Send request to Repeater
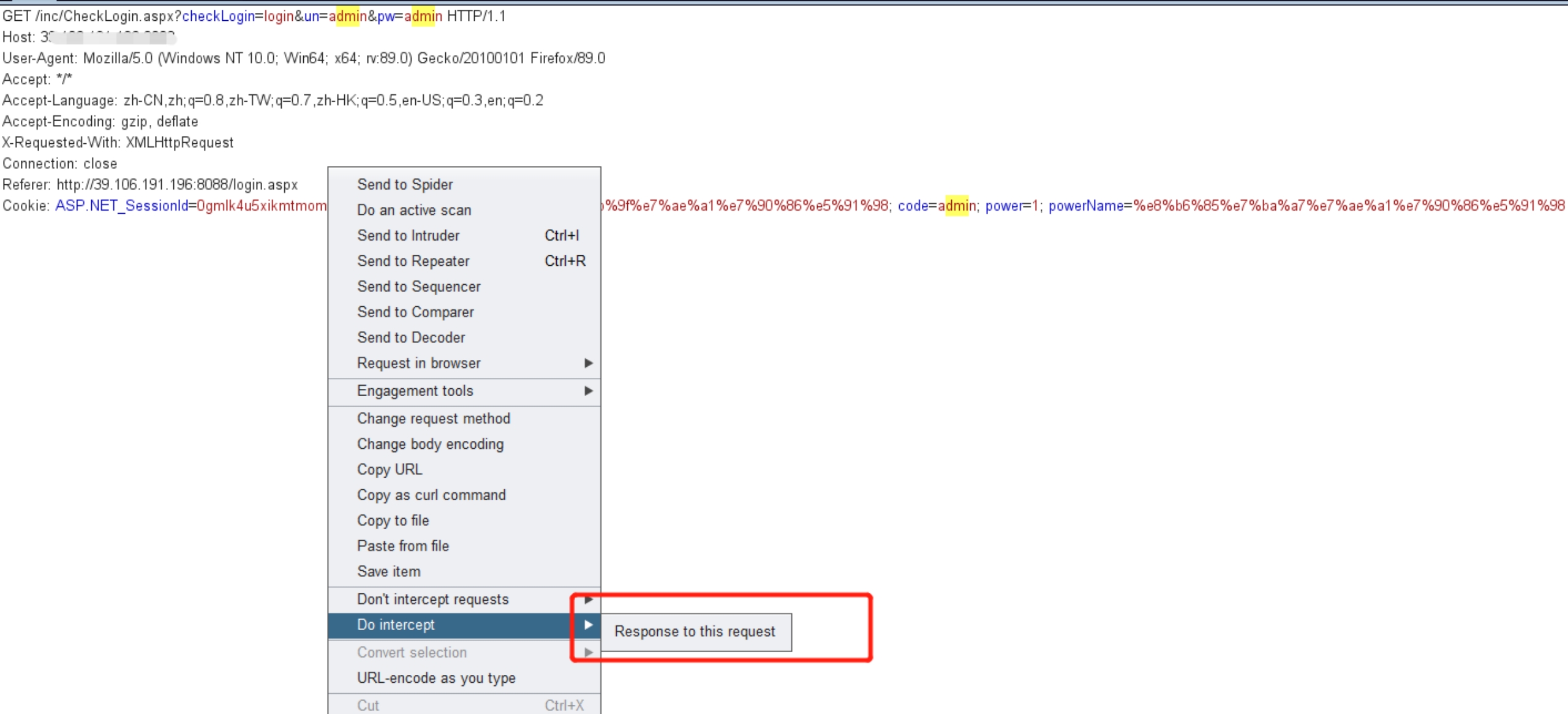This screenshot has width=1568, height=714. click(413, 261)
